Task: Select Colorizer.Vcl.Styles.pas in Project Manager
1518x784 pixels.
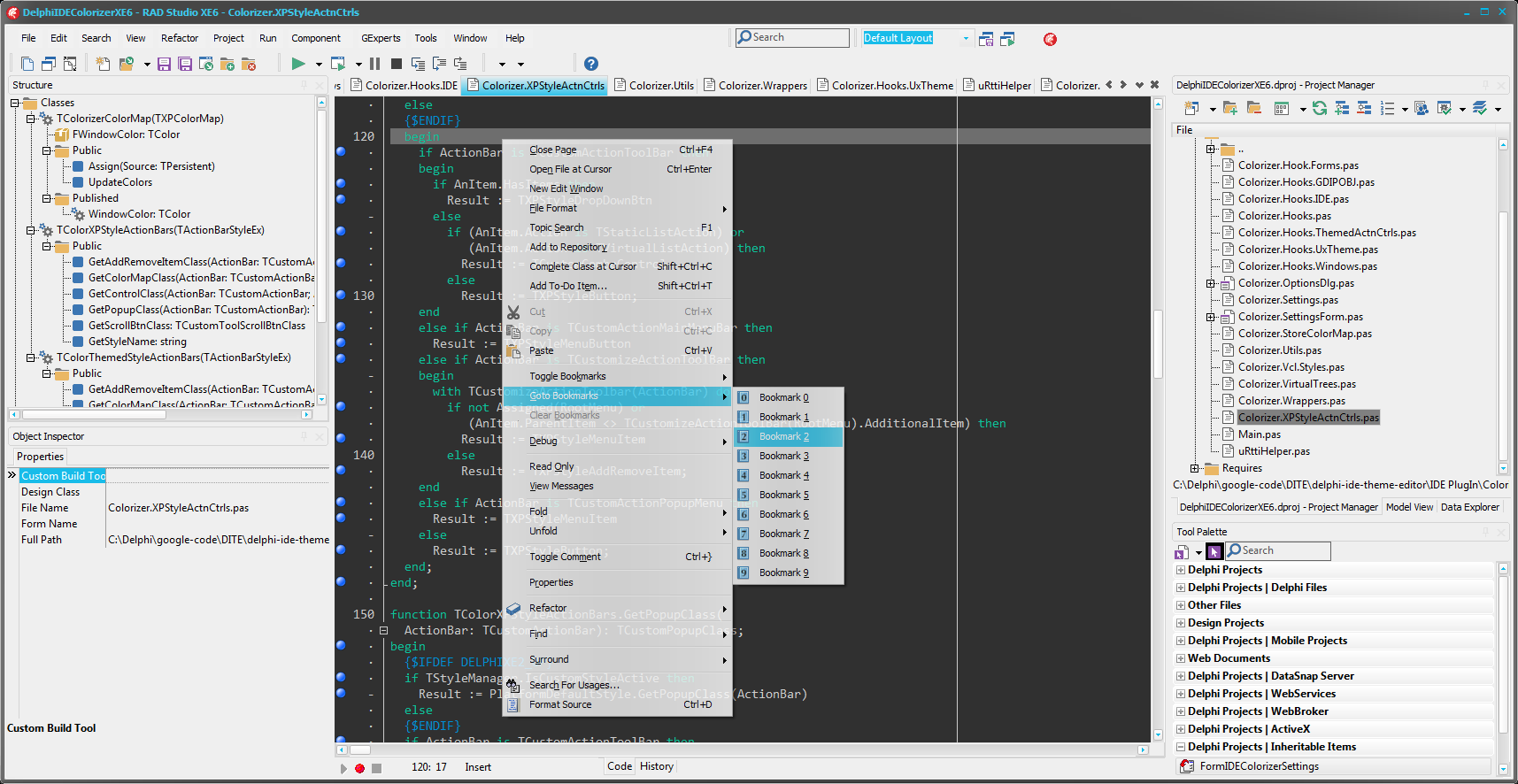Action: (x=1291, y=367)
